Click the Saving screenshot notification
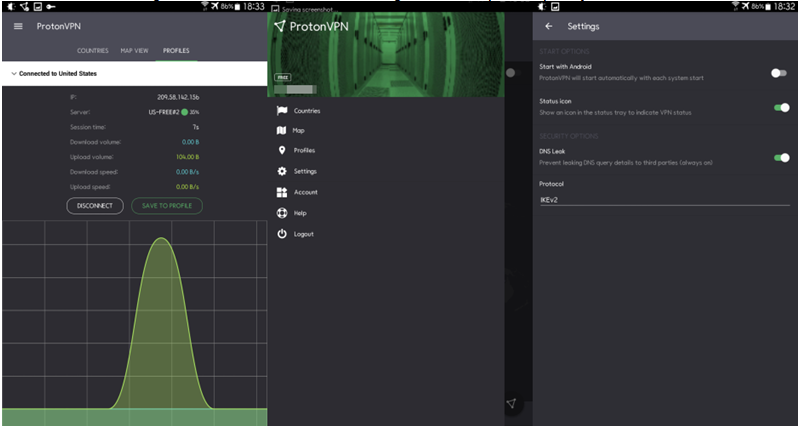This screenshot has width=798, height=427. coord(306,9)
